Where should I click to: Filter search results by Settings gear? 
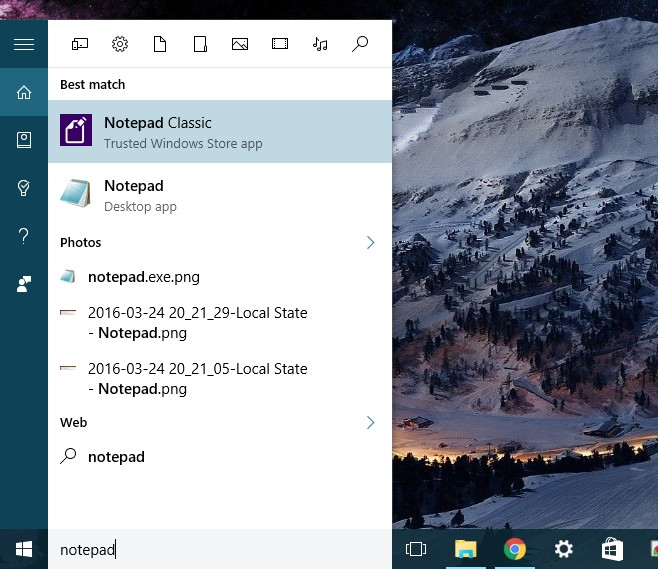point(120,44)
